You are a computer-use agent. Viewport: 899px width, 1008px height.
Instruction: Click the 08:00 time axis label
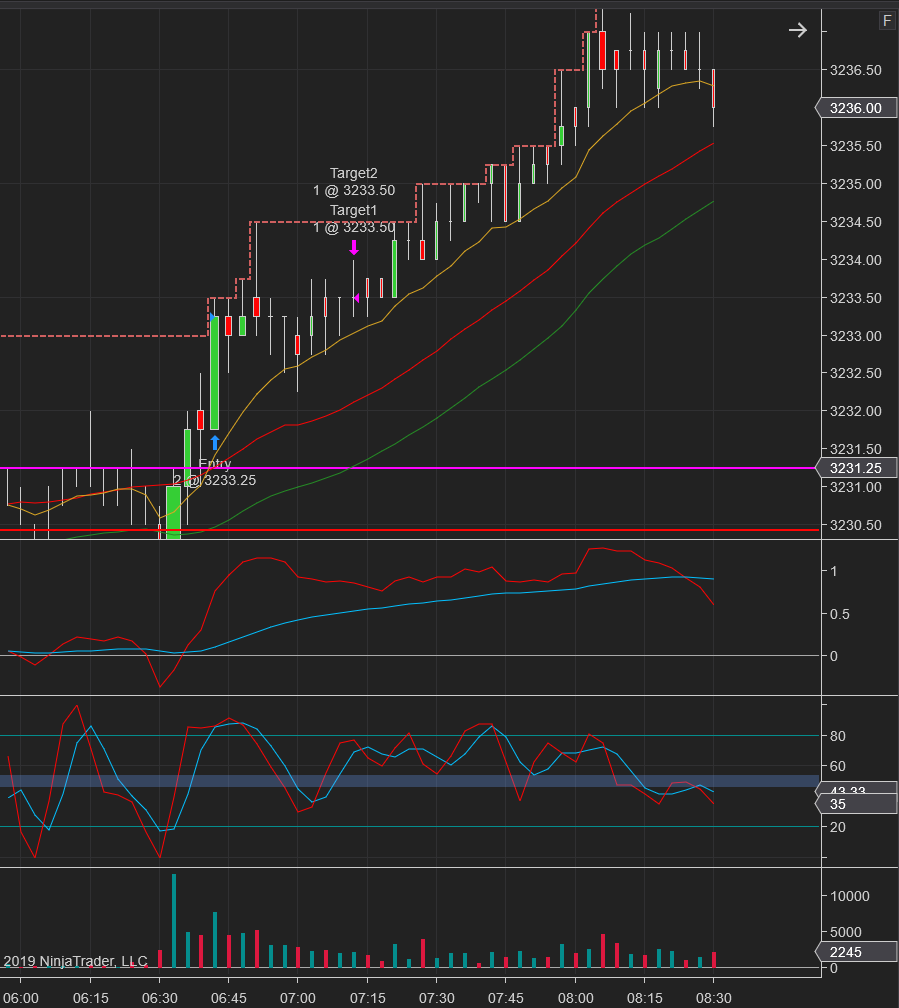(576, 998)
